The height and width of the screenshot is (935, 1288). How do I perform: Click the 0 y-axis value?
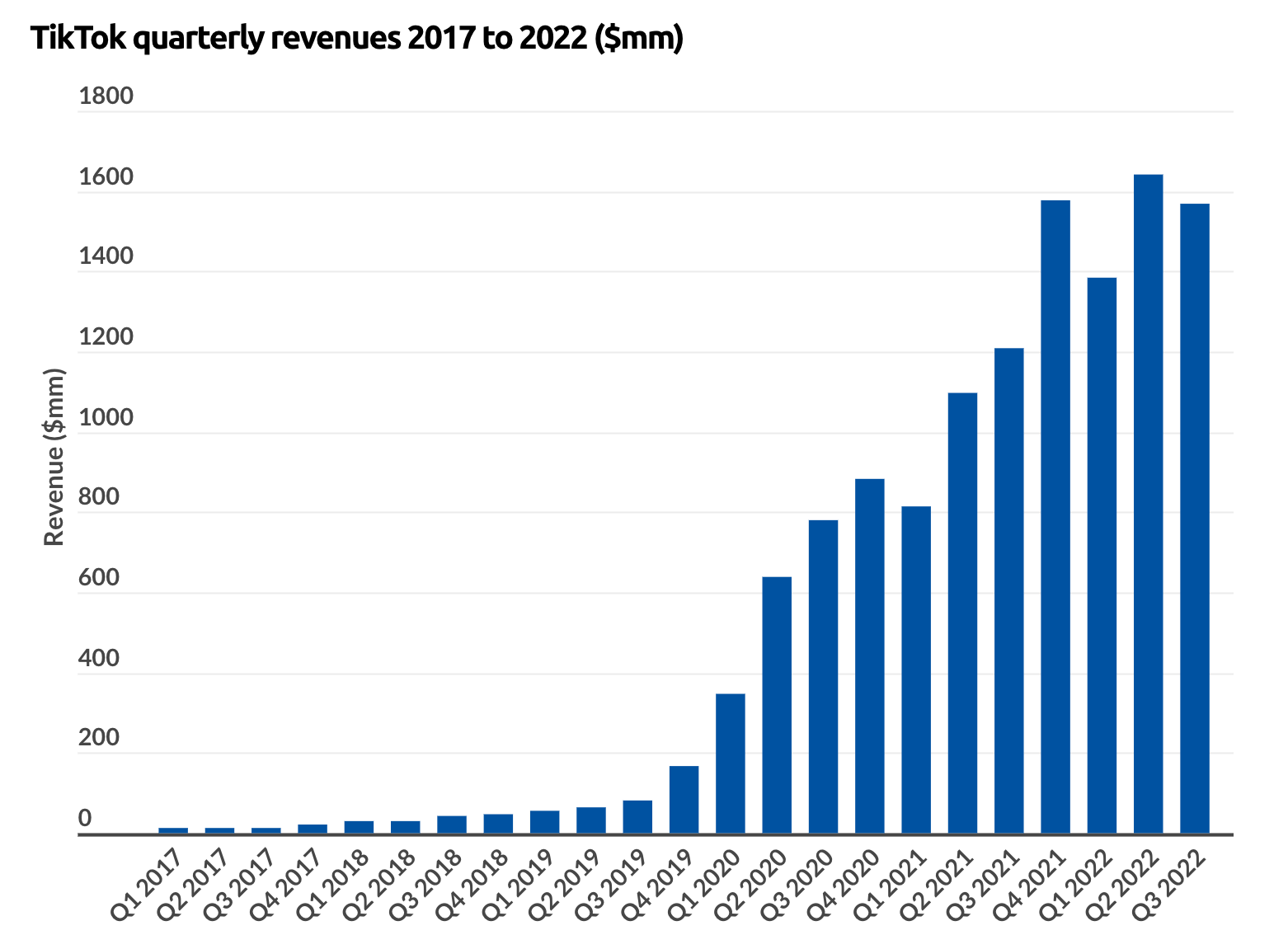(85, 818)
